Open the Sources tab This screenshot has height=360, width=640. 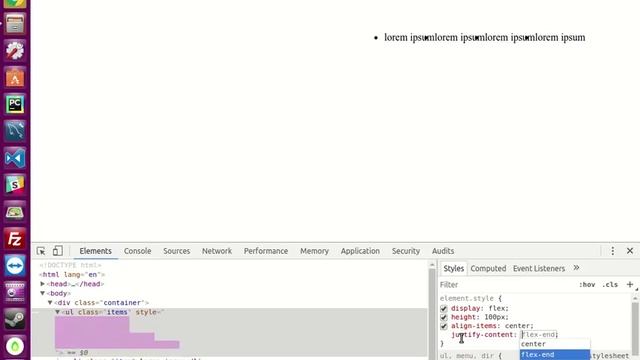click(x=176, y=251)
